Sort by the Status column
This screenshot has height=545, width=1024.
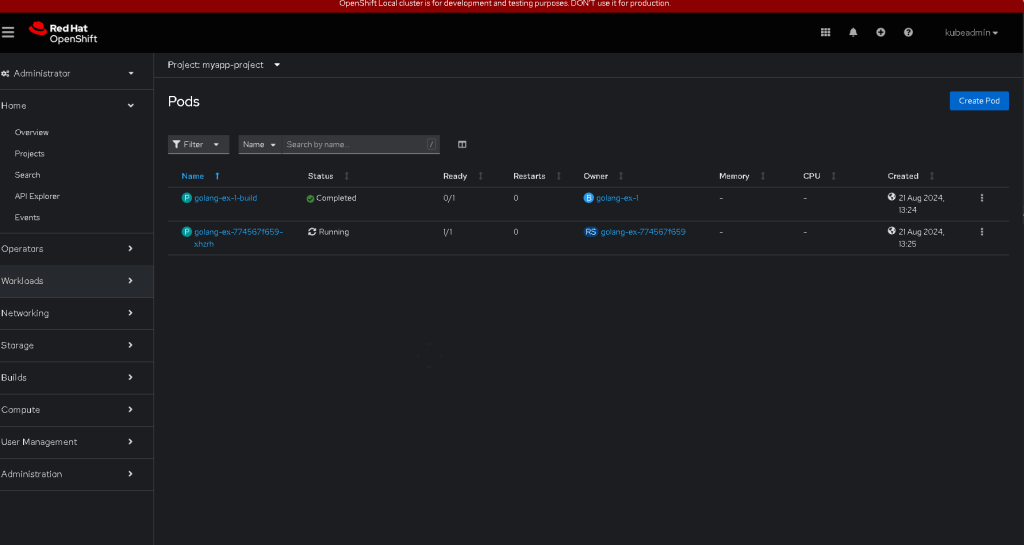coord(328,176)
